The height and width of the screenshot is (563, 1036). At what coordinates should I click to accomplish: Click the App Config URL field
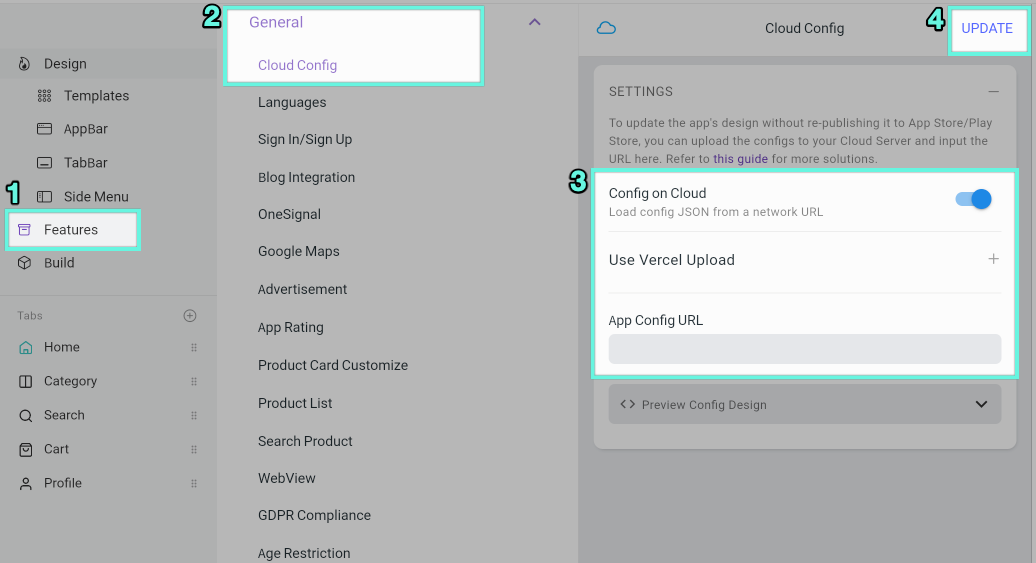pyautogui.click(x=805, y=349)
